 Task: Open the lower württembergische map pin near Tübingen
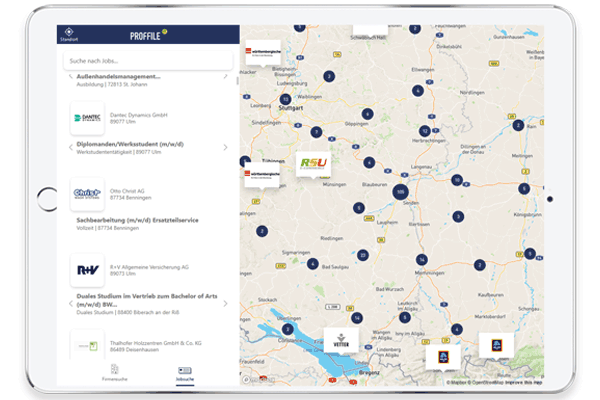(262, 175)
